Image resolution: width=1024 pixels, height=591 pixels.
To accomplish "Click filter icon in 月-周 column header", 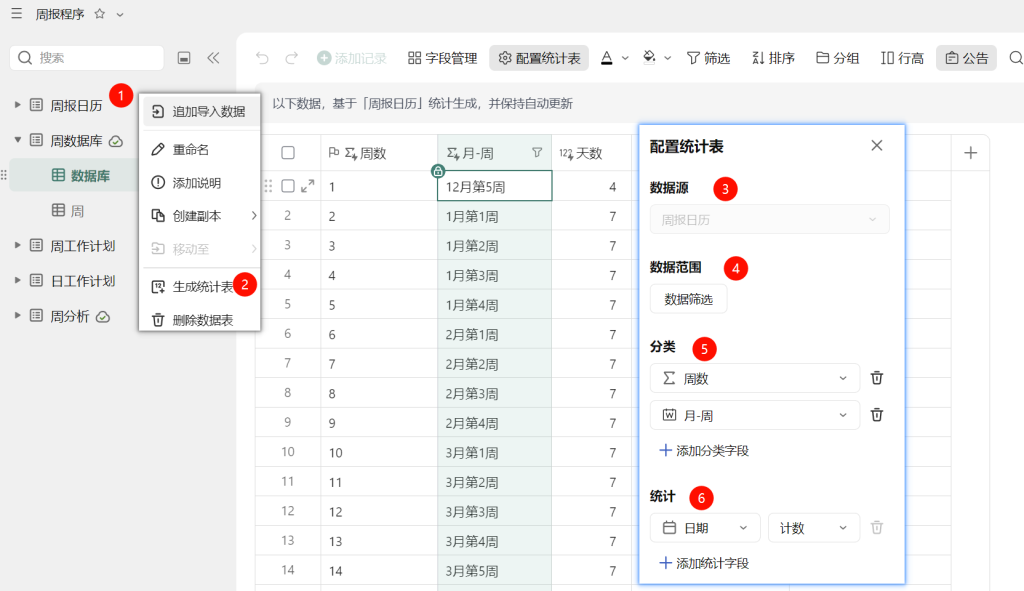I will click(x=537, y=153).
